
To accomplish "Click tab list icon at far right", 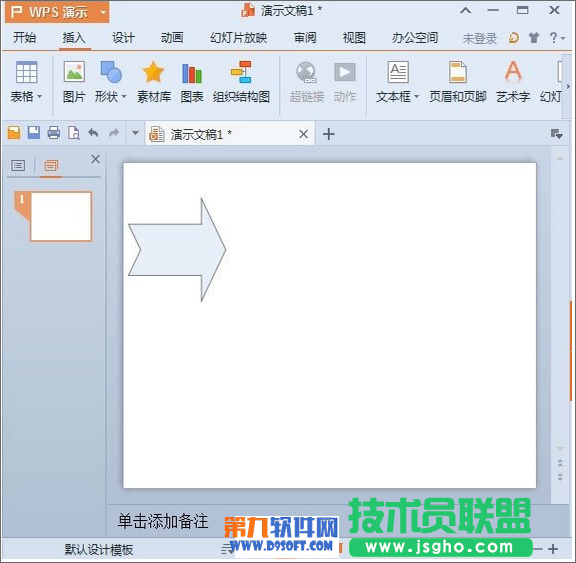I will click(x=557, y=134).
